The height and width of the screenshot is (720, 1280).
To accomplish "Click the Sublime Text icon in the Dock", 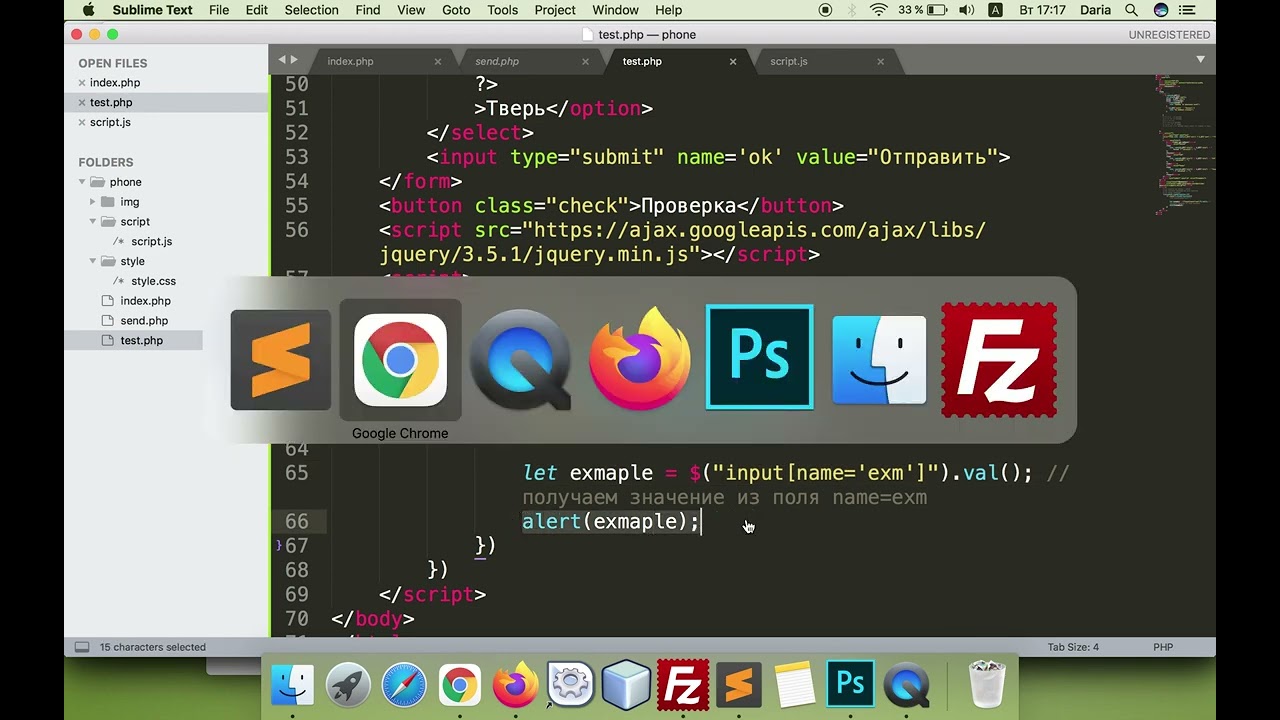I will point(738,686).
